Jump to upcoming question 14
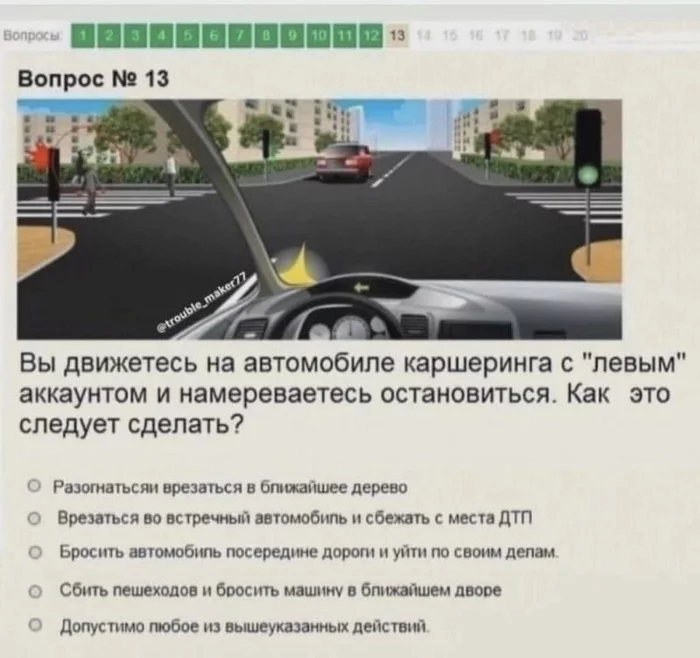The width and height of the screenshot is (700, 658). coord(422,35)
